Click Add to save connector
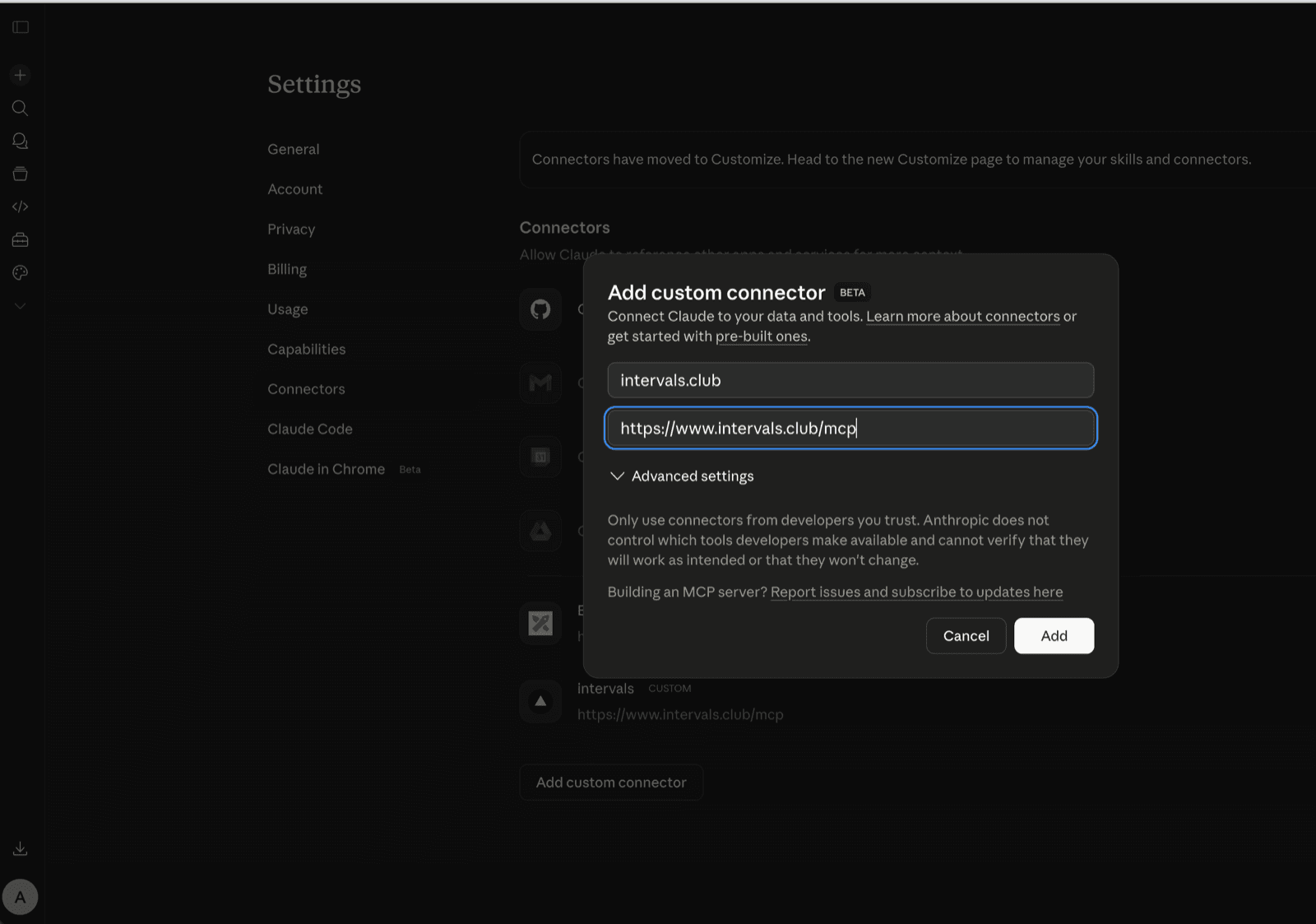This screenshot has height=924, width=1316. pos(1054,636)
